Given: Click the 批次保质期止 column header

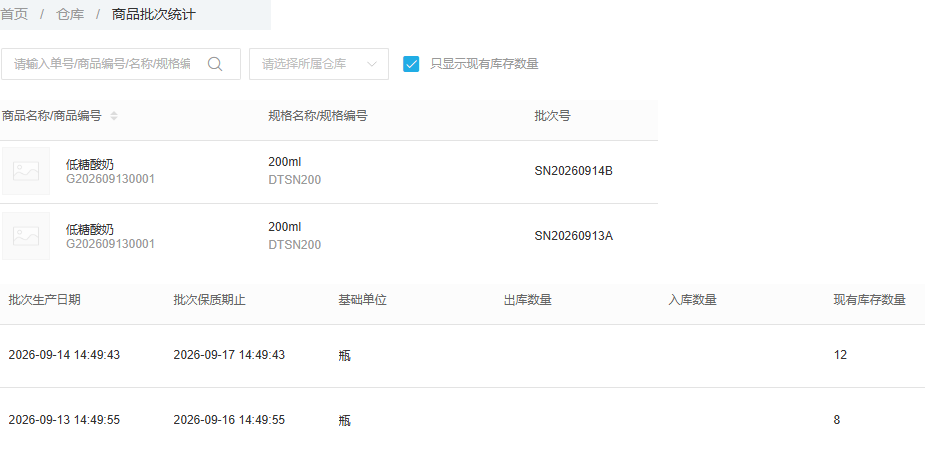Looking at the screenshot, I should (209, 300).
